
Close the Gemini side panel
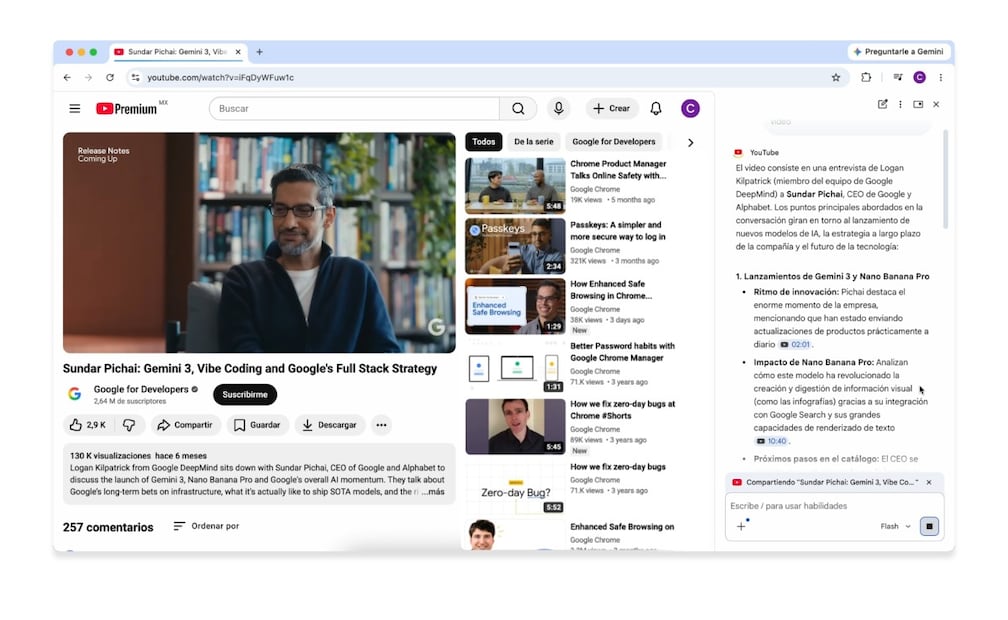936,104
